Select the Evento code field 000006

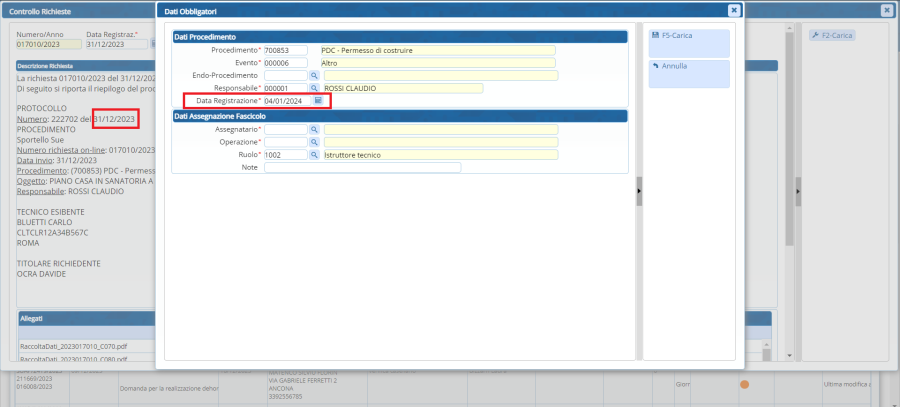point(285,62)
